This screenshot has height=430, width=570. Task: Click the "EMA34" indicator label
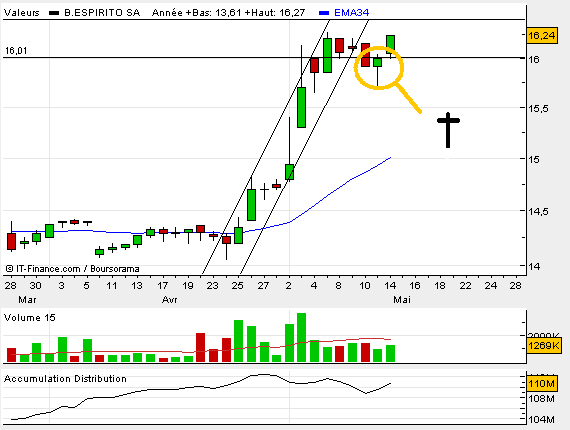click(x=352, y=13)
